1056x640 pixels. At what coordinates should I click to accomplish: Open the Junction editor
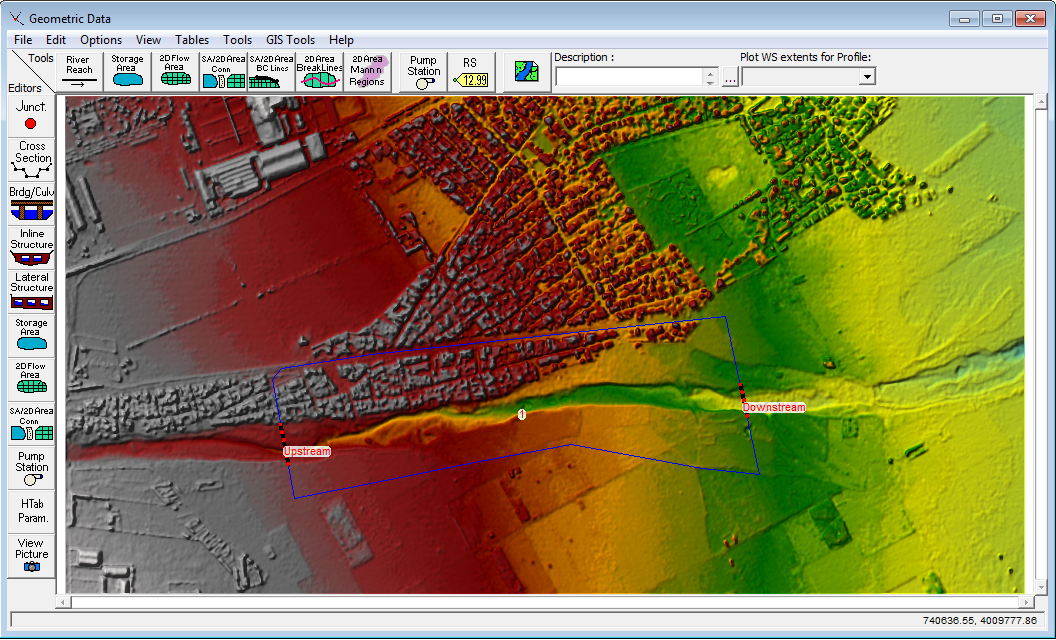click(31, 116)
